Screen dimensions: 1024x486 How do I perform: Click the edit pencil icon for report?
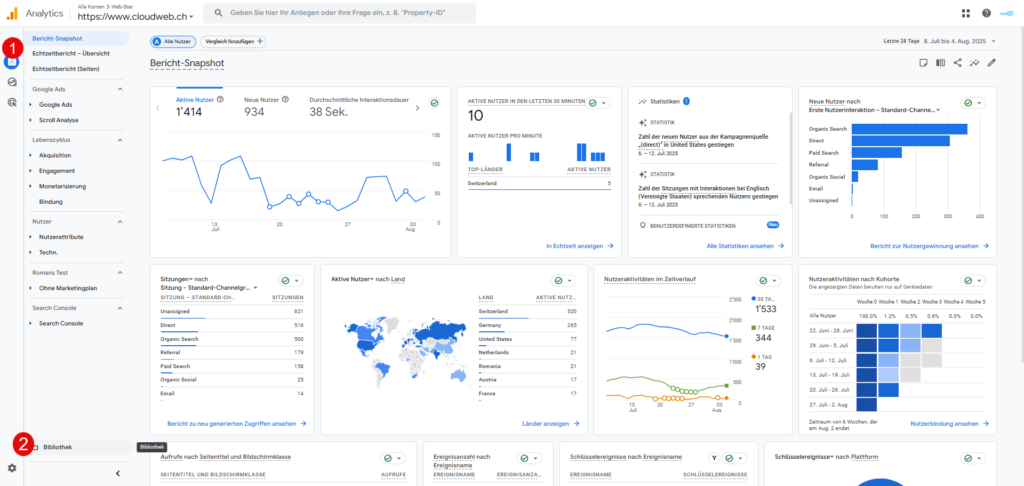tap(992, 63)
